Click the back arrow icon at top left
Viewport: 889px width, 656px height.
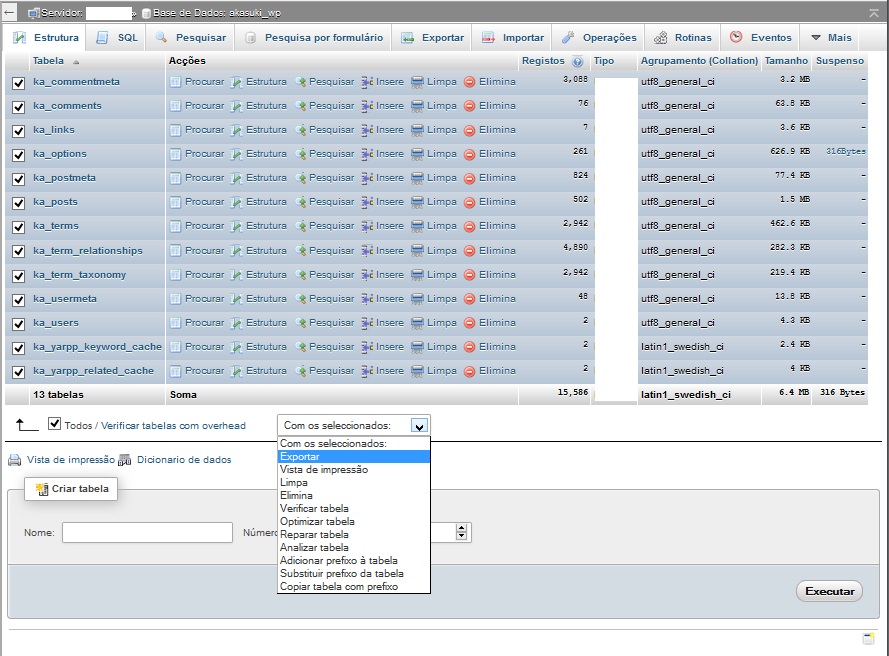(x=9, y=12)
